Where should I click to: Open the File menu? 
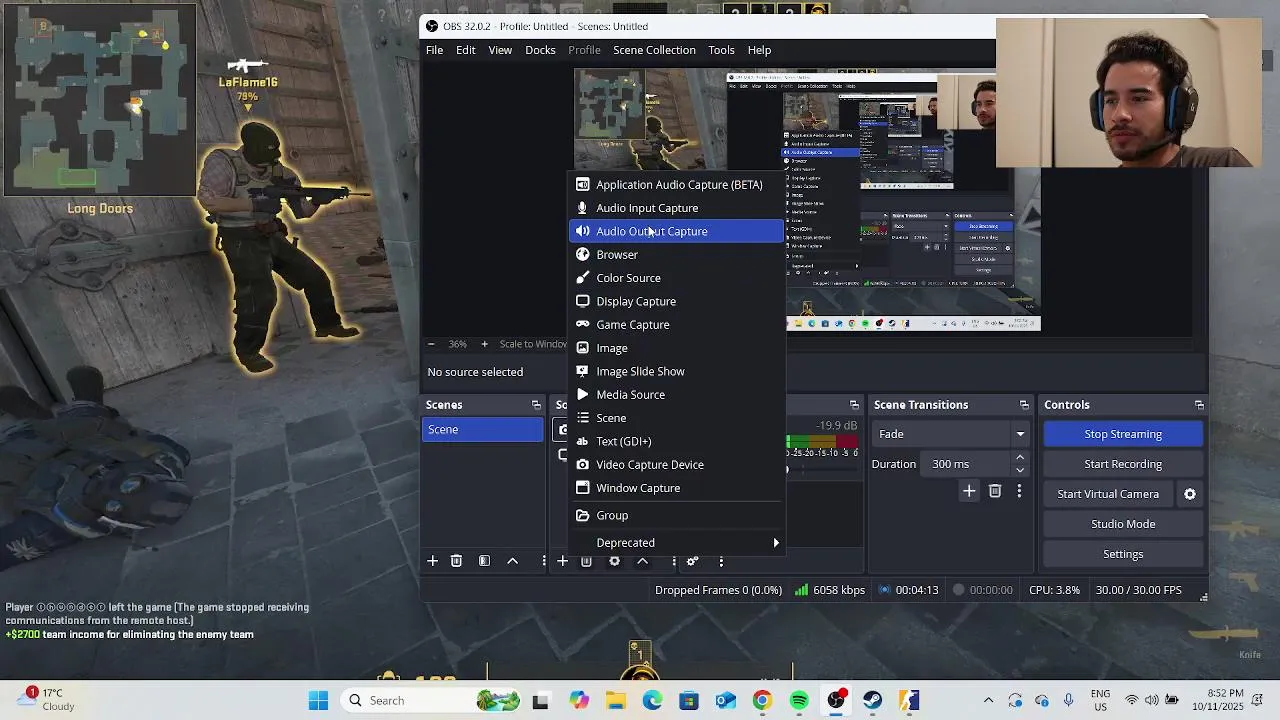(x=435, y=50)
